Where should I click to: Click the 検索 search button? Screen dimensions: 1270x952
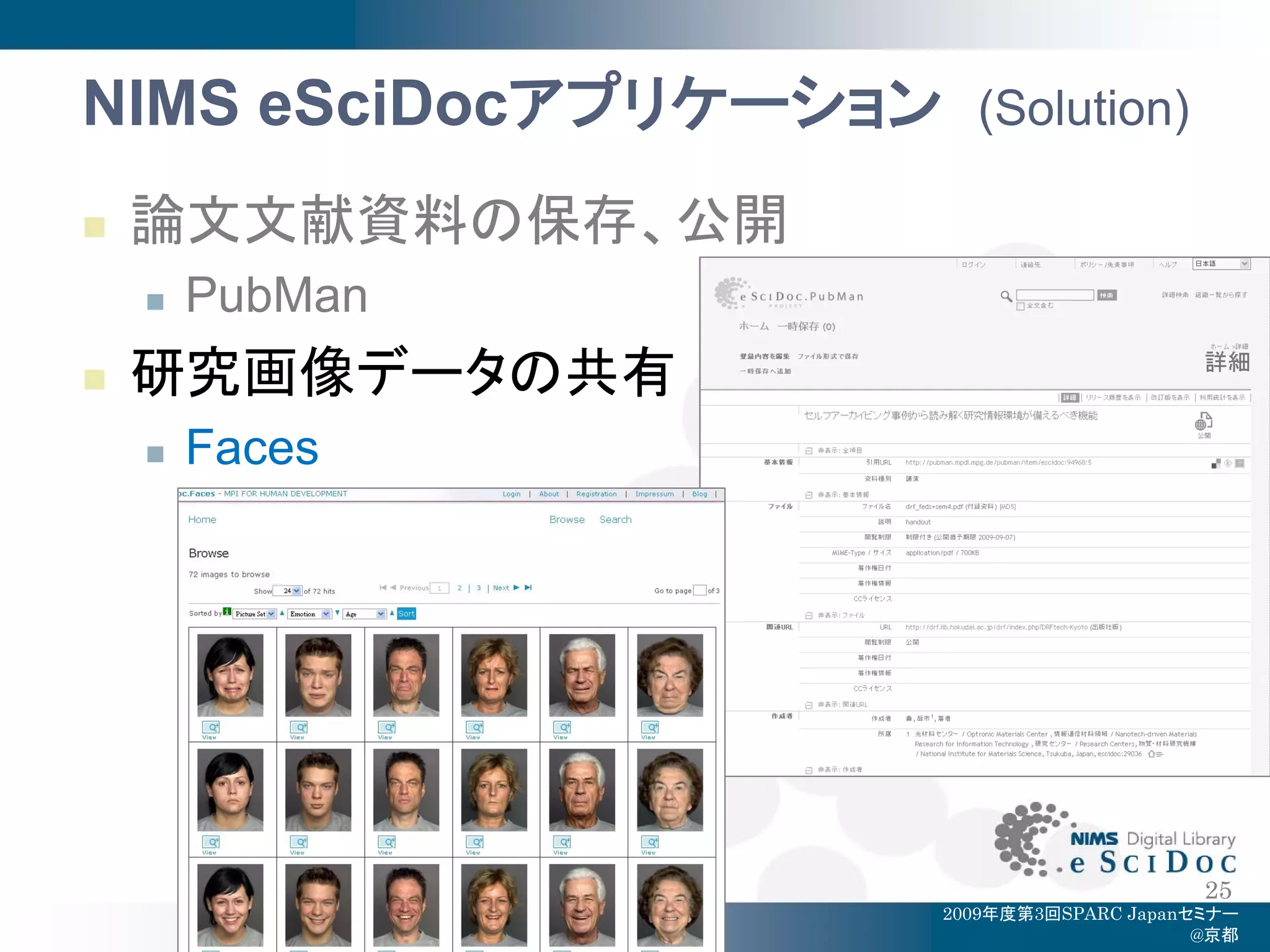tap(1106, 295)
